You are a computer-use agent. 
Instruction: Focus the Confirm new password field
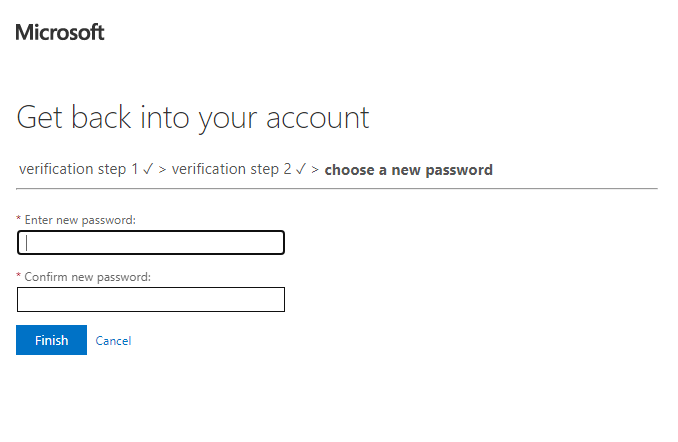pos(151,300)
